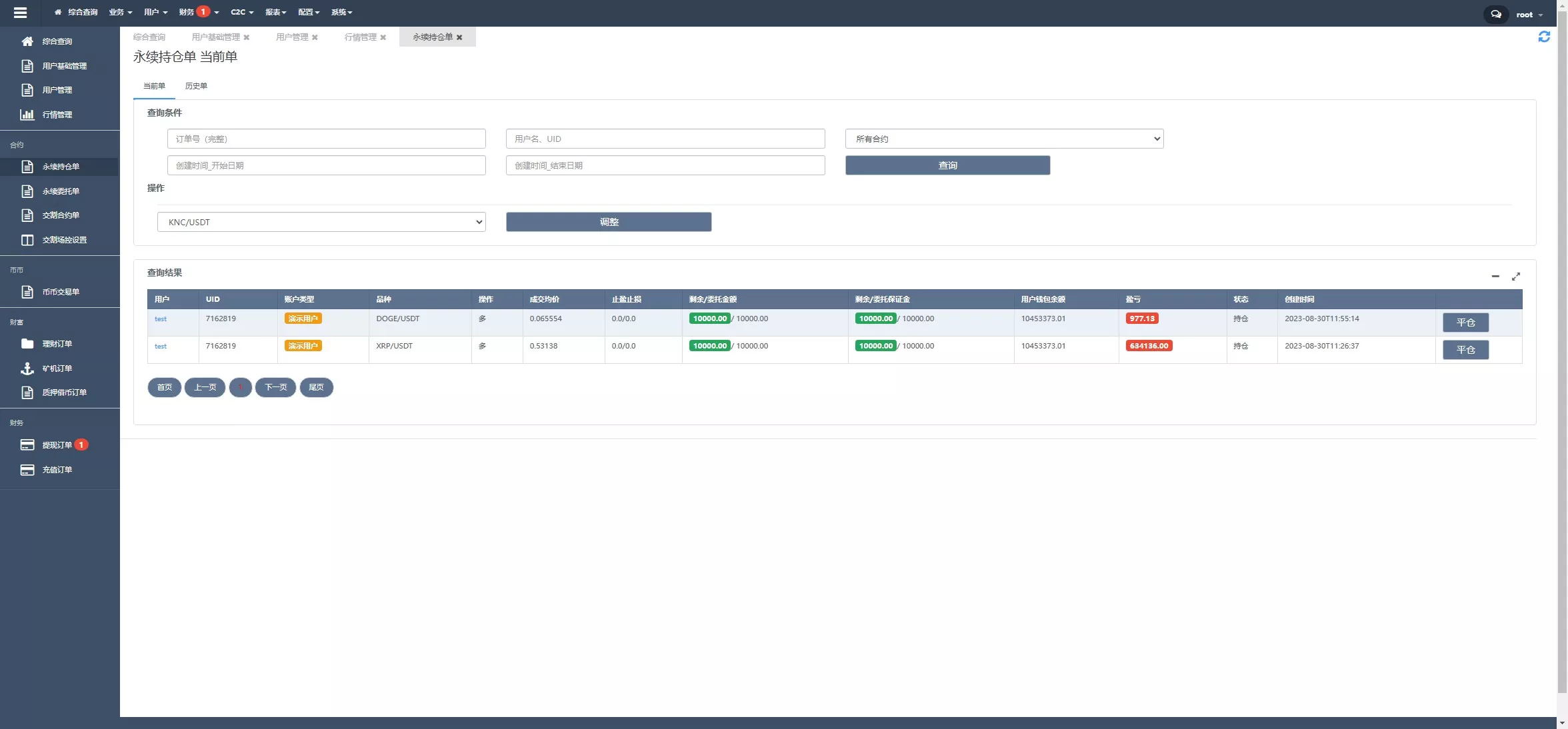This screenshot has width=1568, height=729.
Task: Click the 订单号 order number input field
Action: coord(326,139)
